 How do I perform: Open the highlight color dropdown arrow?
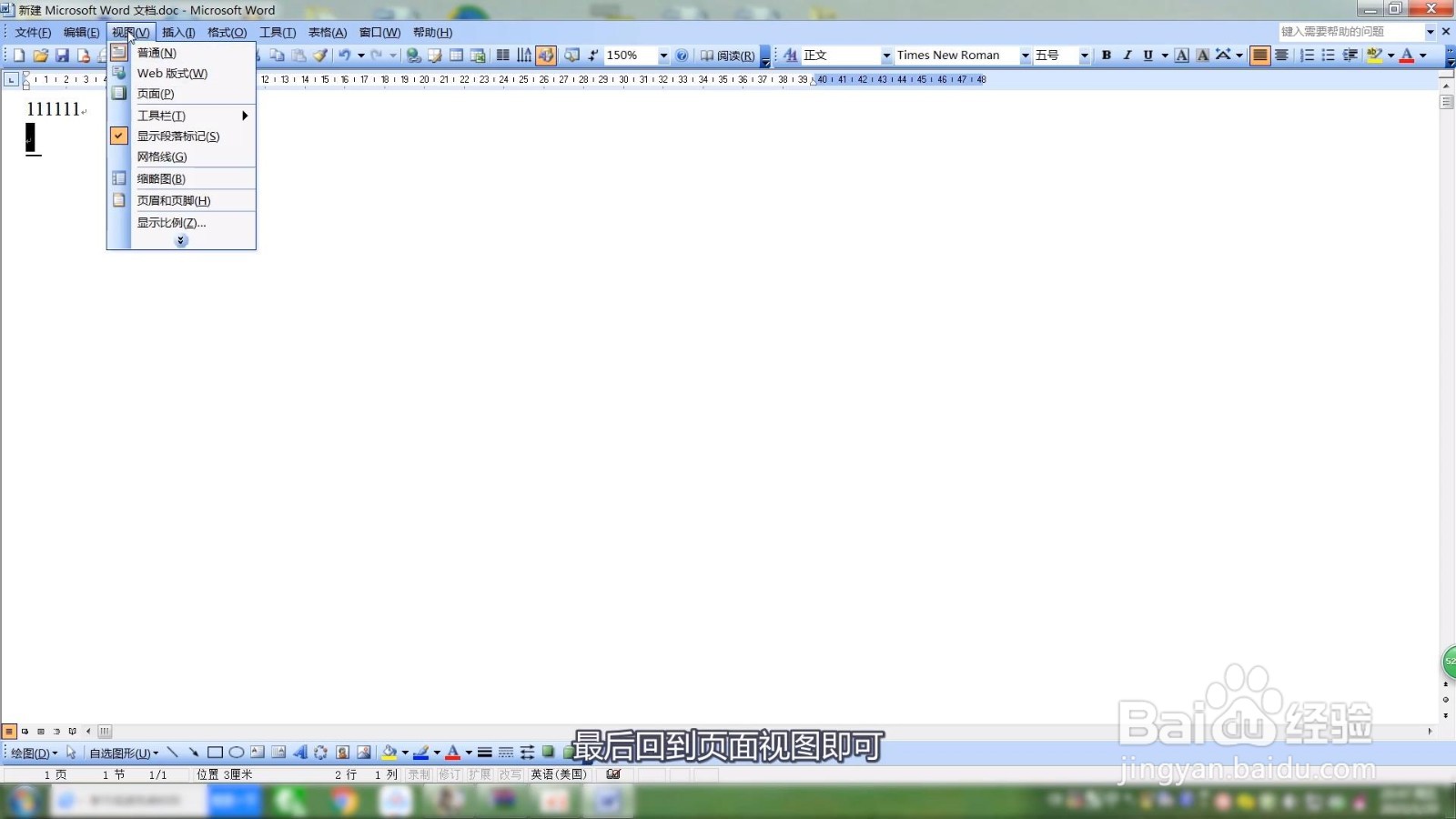point(1390,56)
